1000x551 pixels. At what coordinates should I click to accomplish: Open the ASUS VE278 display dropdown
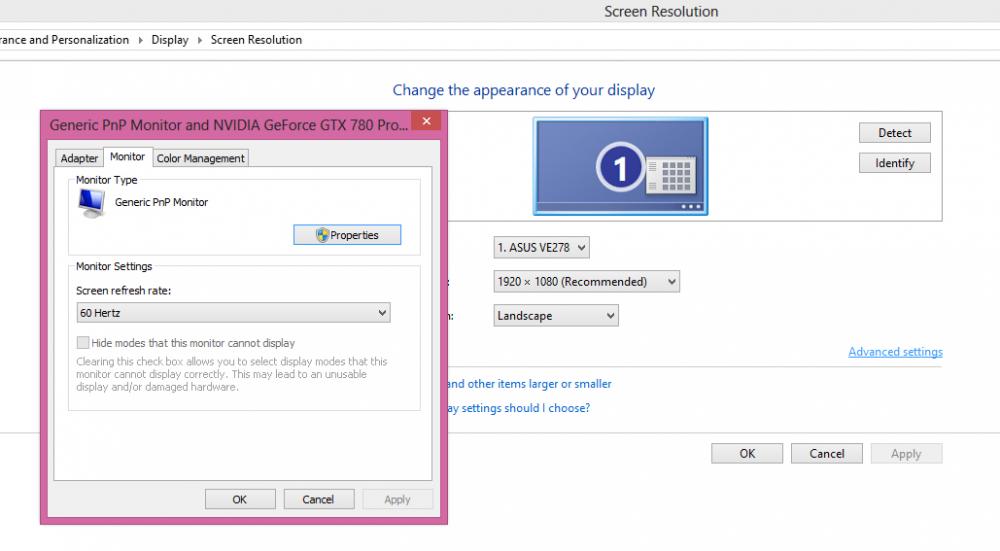(x=541, y=247)
